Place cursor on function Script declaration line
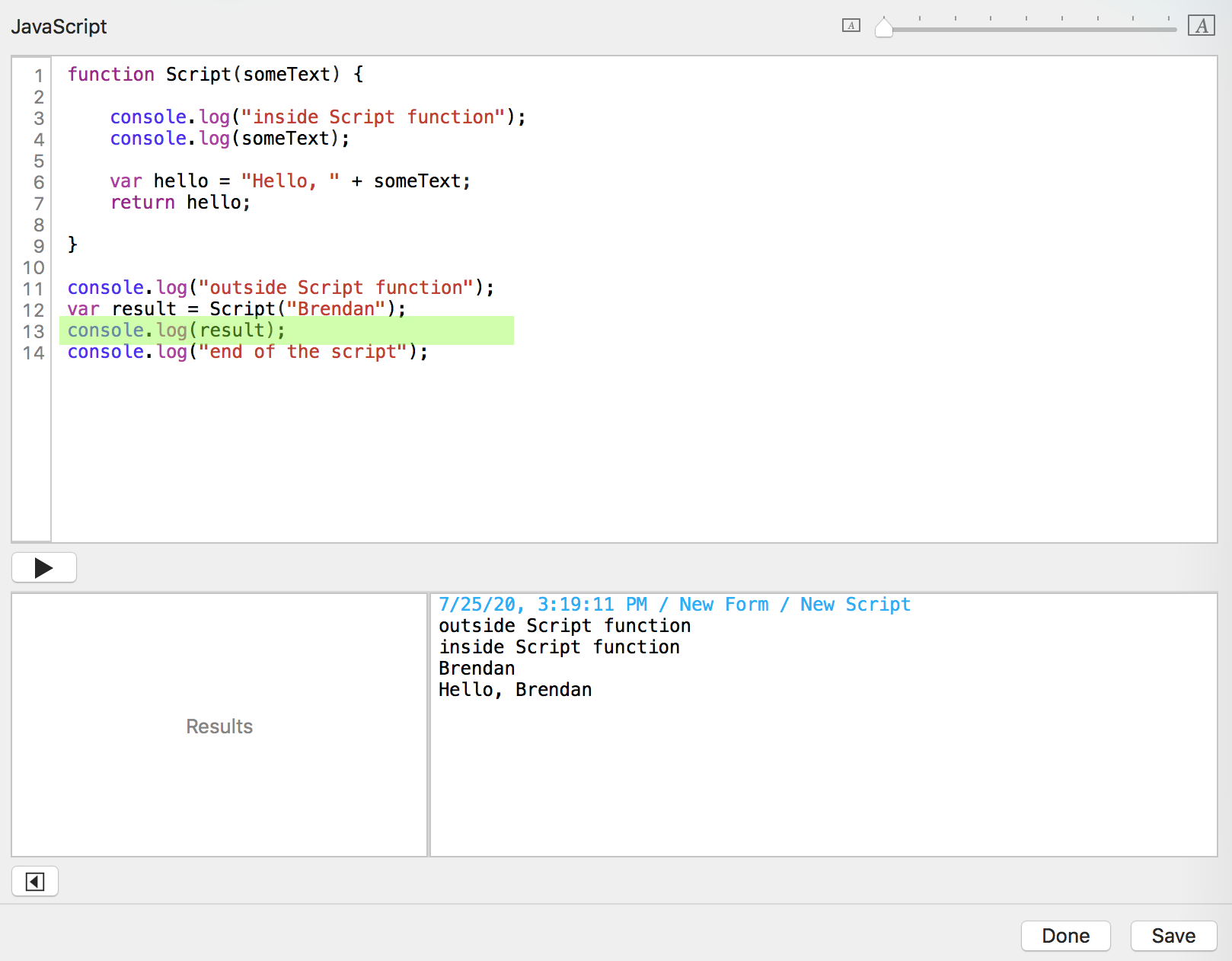 click(215, 75)
